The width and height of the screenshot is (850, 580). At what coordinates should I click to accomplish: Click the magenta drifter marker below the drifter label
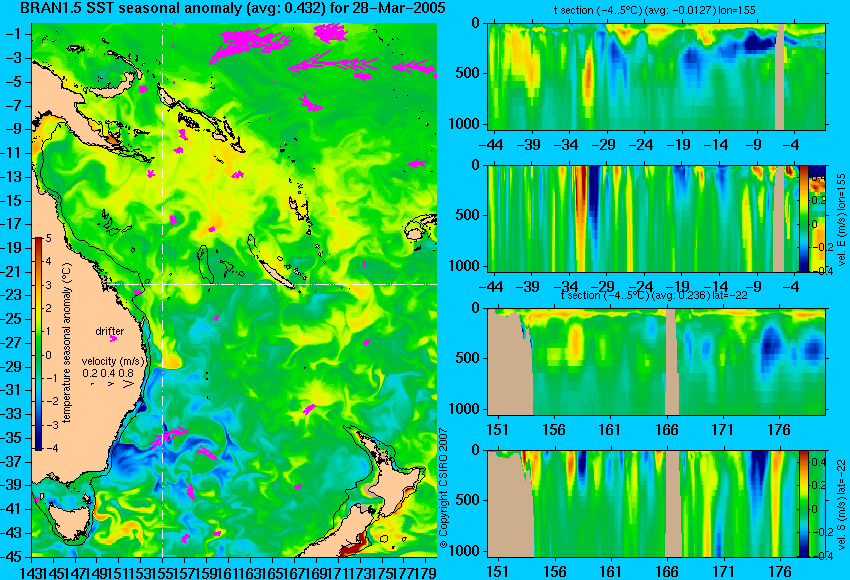(x=113, y=339)
